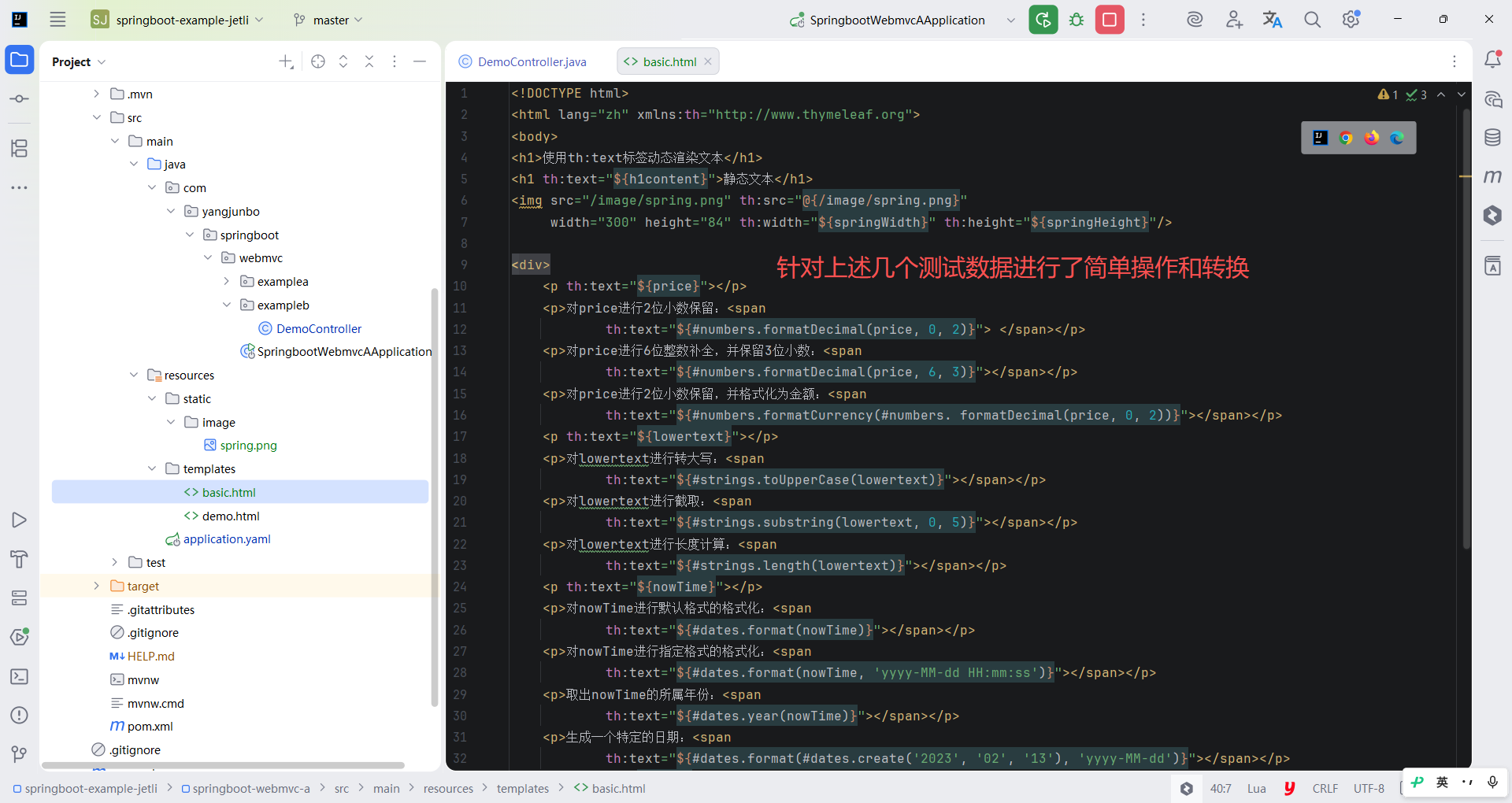Preview page in Chrome browser icon
The height and width of the screenshot is (803, 1512).
click(1346, 138)
